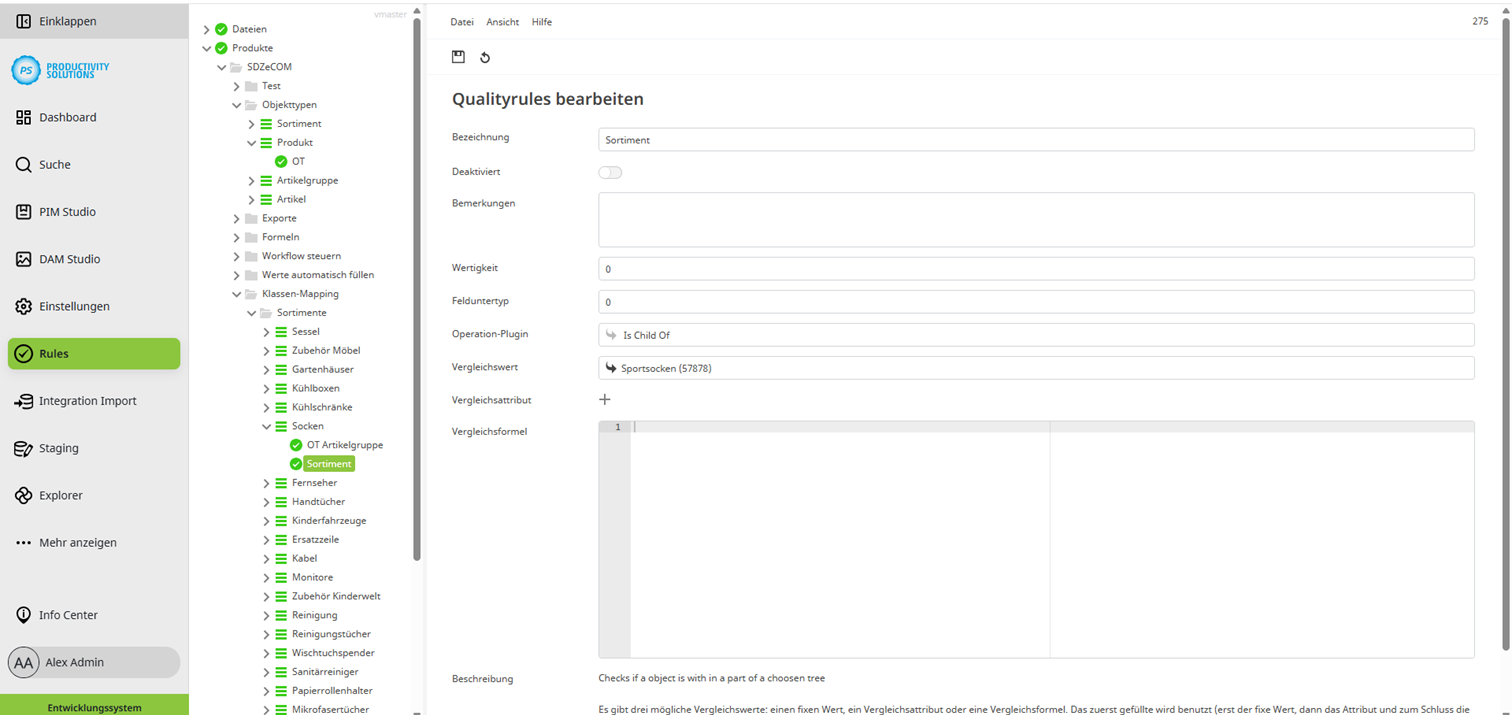Viewport: 1512px width, 715px height.
Task: Click the reload icon next to save
Action: point(485,57)
